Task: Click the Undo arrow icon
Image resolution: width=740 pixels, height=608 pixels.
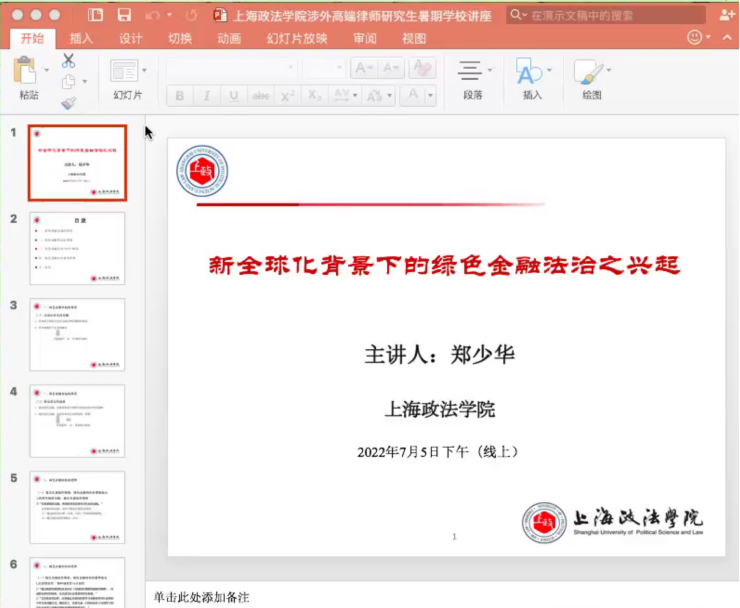Action: [x=152, y=15]
